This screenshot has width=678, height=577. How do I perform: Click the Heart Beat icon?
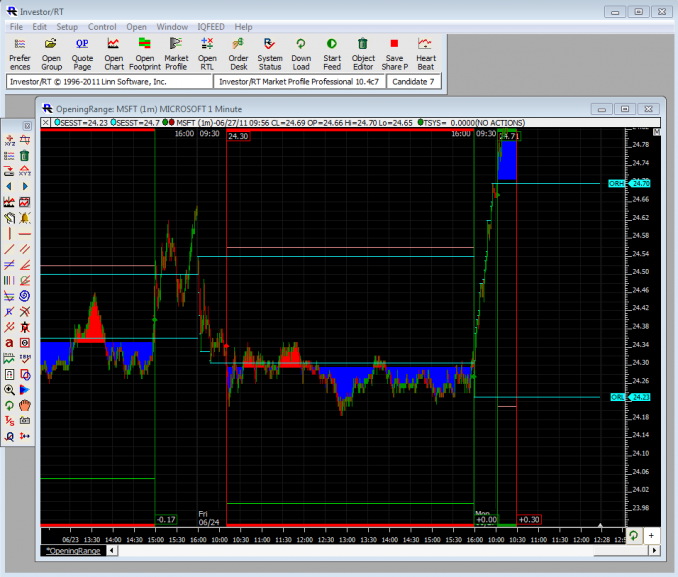click(426, 54)
